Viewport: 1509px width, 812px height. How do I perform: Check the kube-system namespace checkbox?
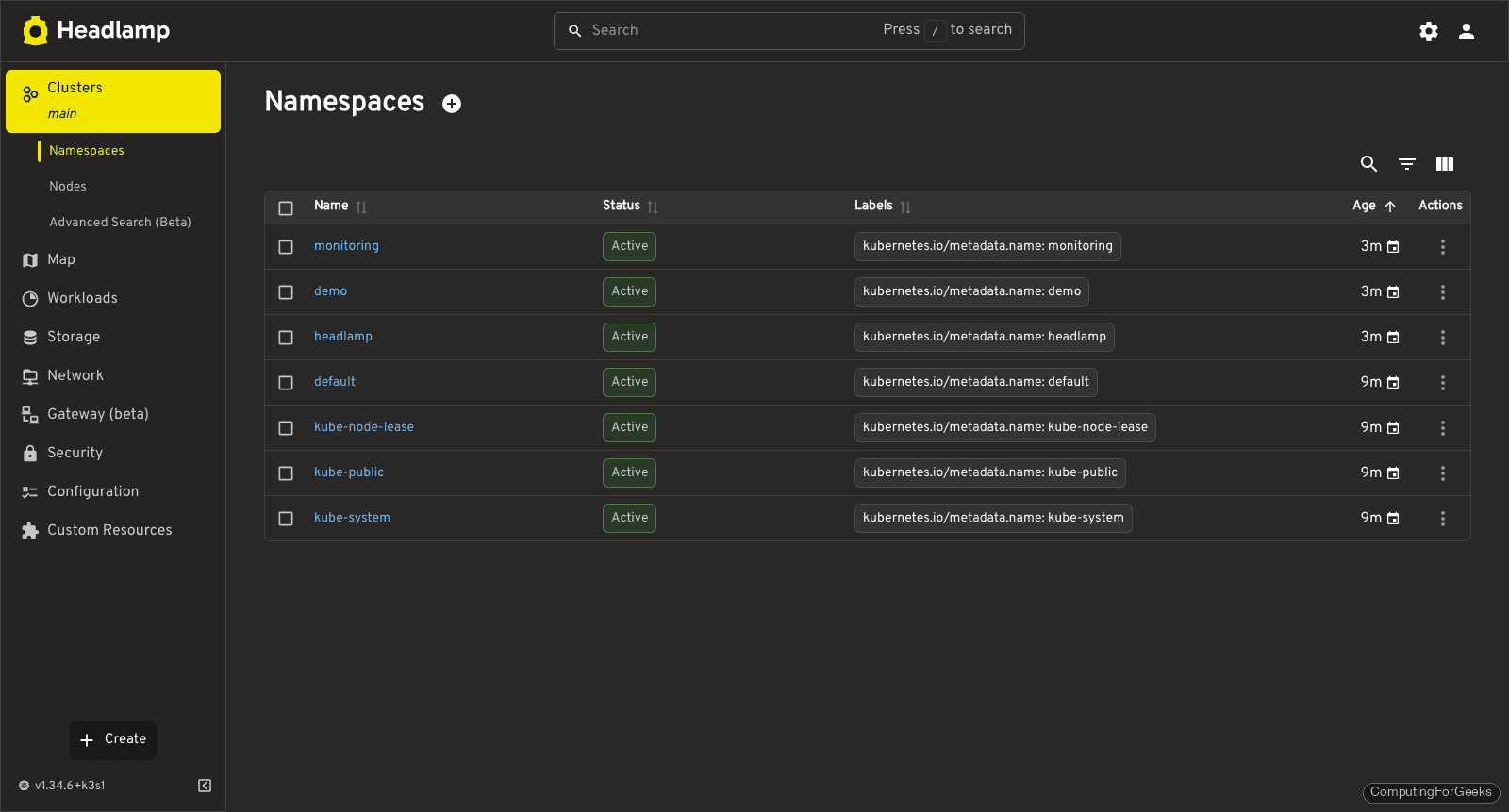286,519
